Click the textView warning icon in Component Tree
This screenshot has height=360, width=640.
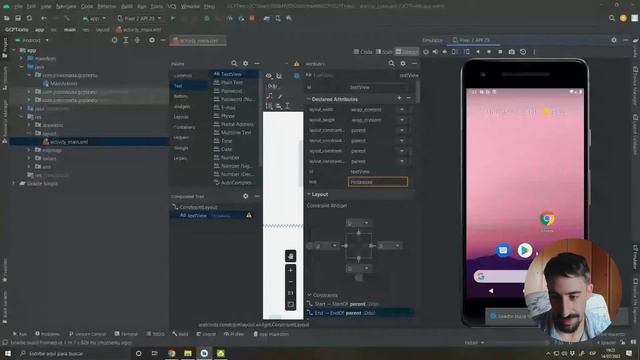pos(249,216)
